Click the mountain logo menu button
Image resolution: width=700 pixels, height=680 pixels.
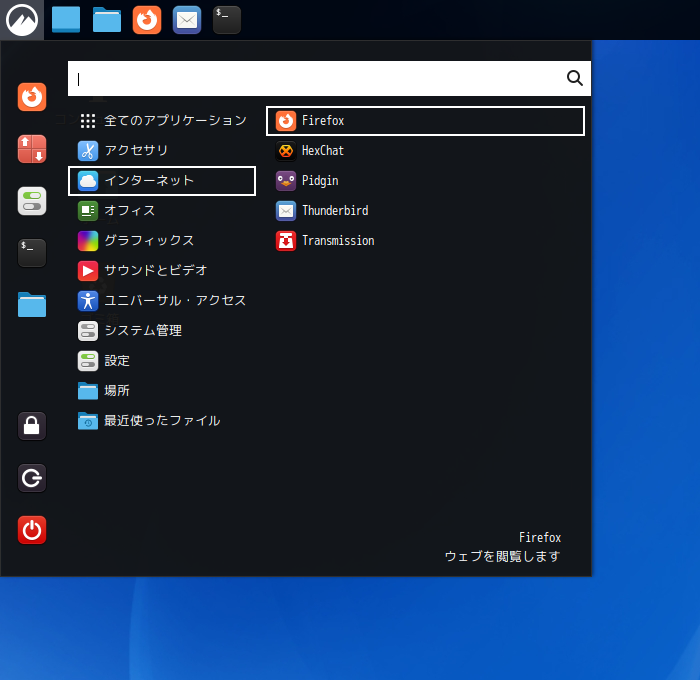point(21,20)
